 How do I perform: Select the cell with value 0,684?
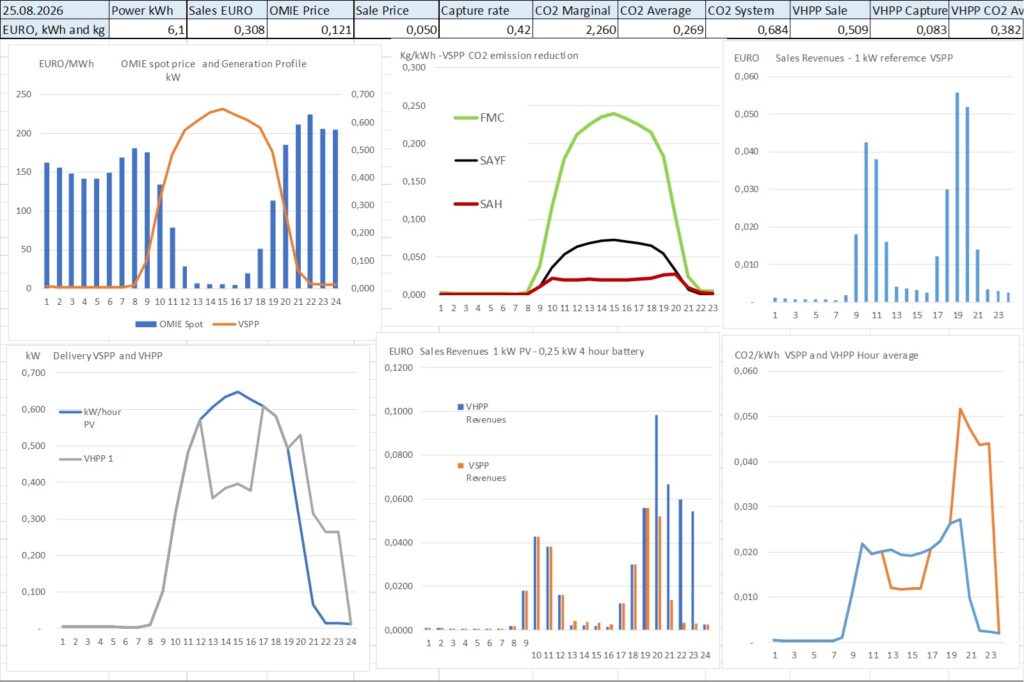point(748,29)
